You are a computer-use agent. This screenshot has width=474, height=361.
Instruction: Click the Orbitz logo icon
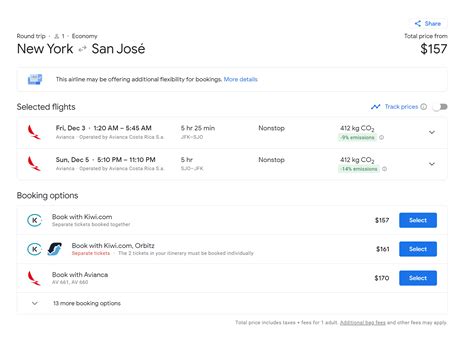pyautogui.click(x=54, y=249)
